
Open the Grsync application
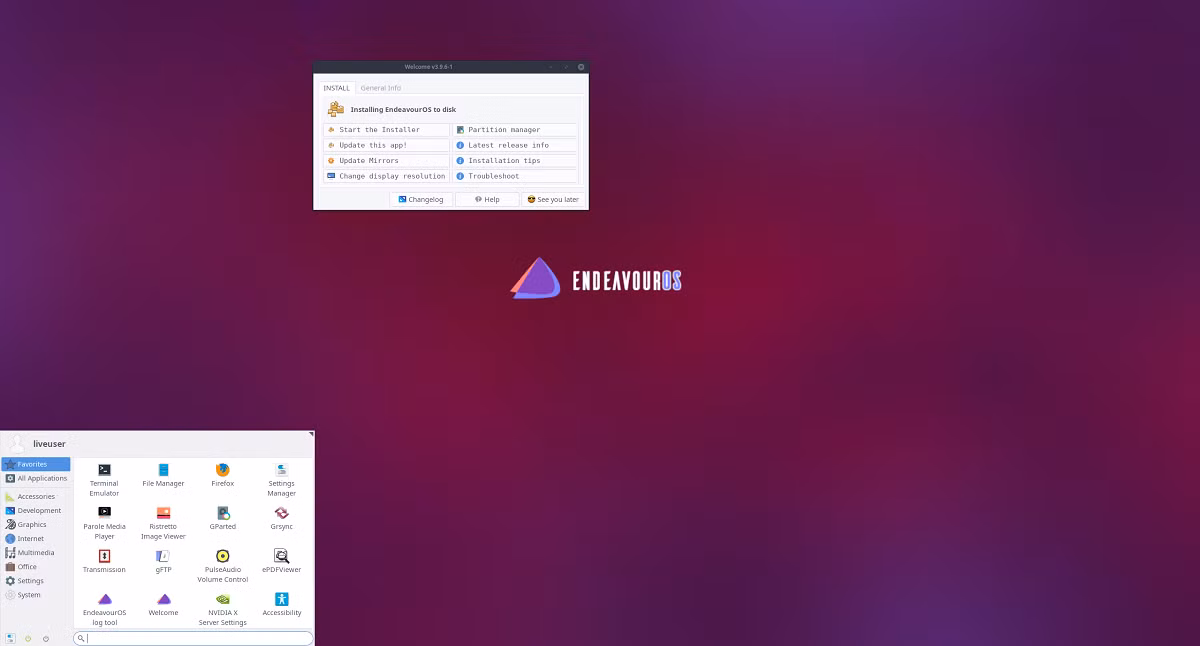click(281, 518)
